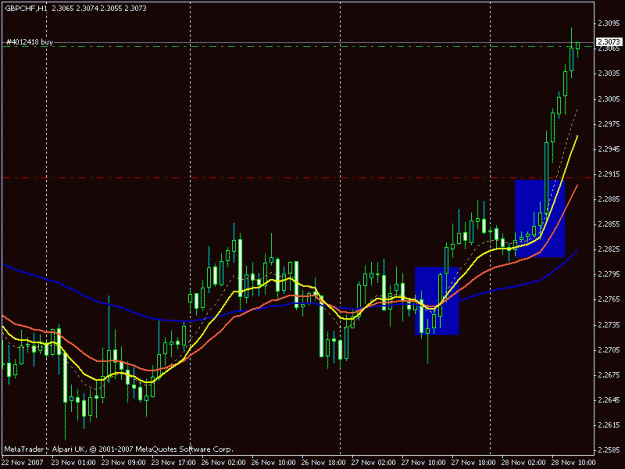Click the GBPCHF,H1 chart title text
This screenshot has height=469, width=625.
[x=26, y=8]
